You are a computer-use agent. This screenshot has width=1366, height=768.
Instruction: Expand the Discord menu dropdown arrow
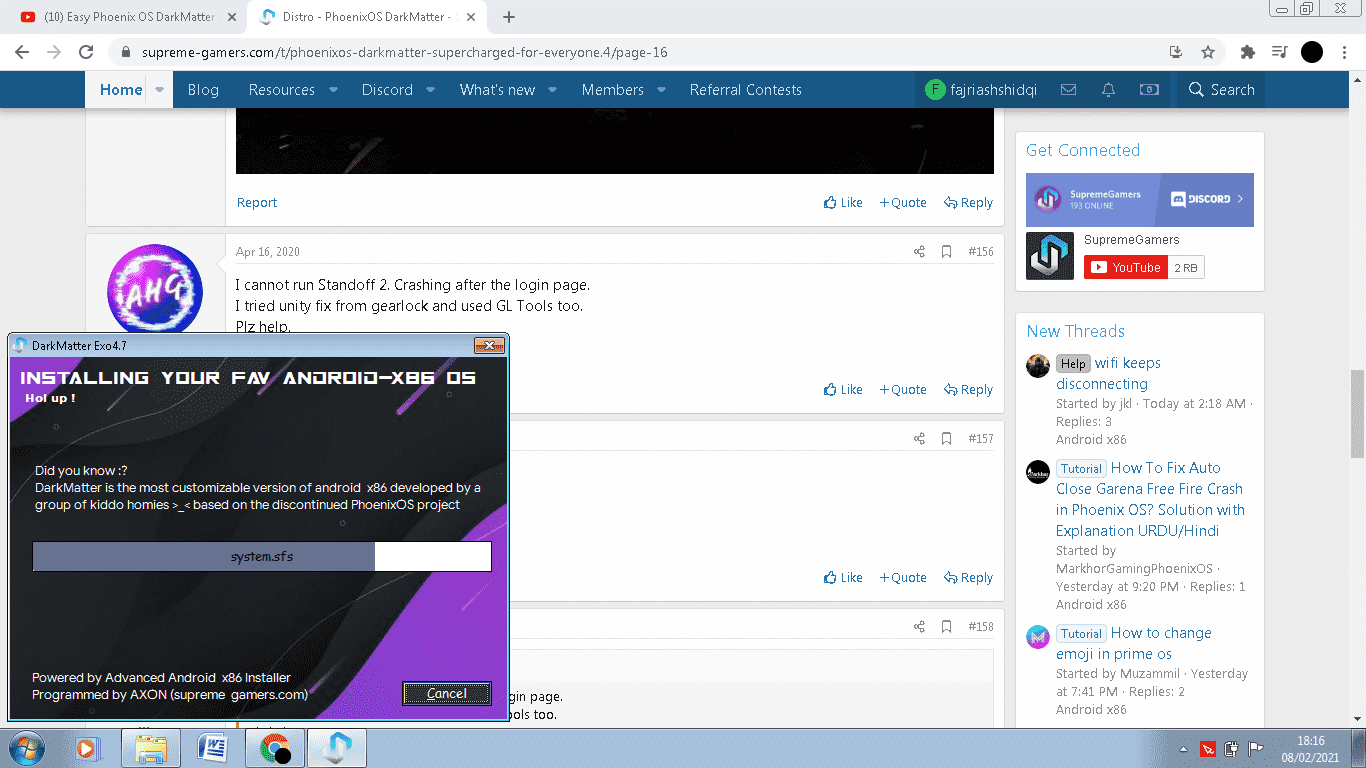click(431, 90)
